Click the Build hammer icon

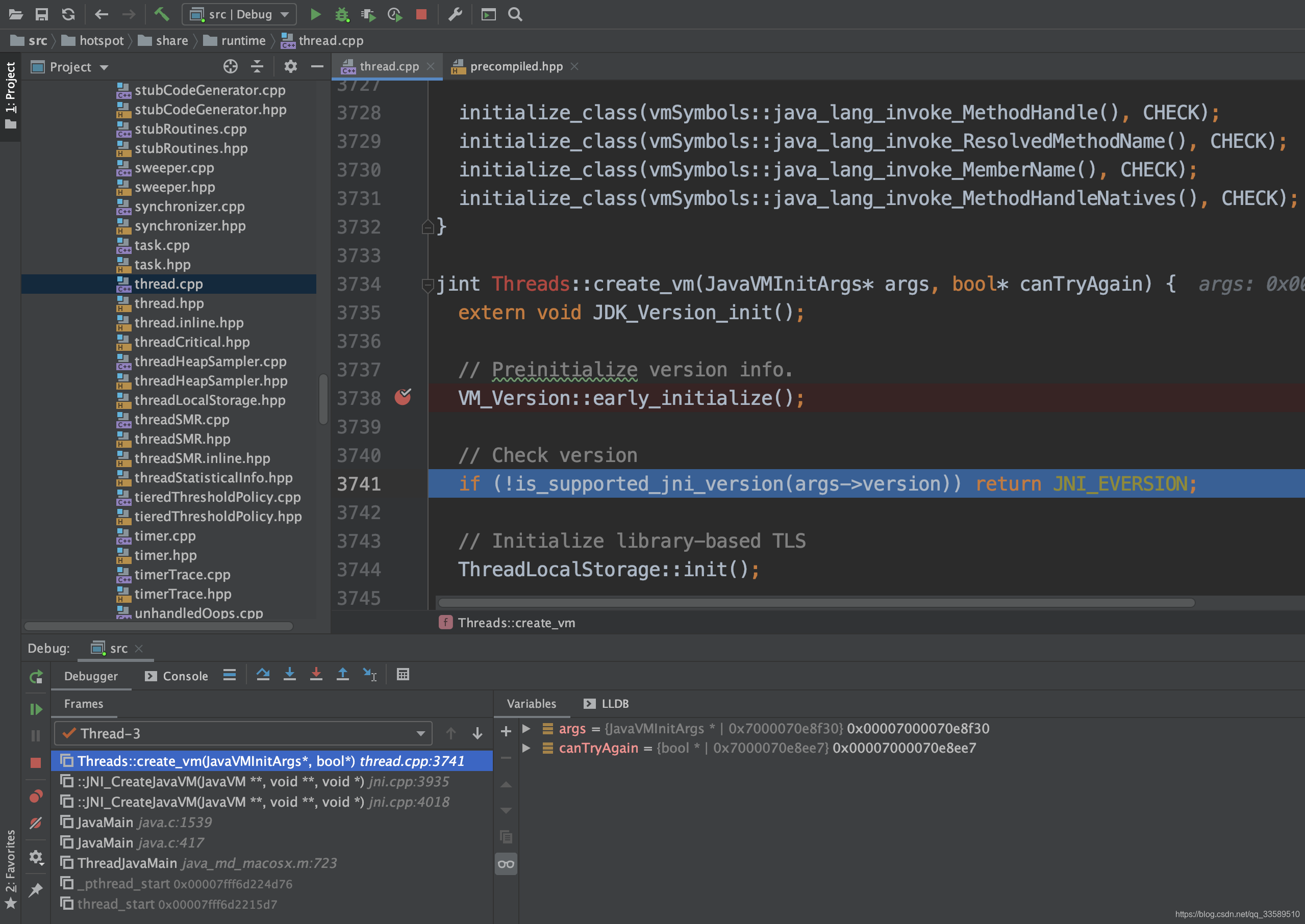(162, 14)
